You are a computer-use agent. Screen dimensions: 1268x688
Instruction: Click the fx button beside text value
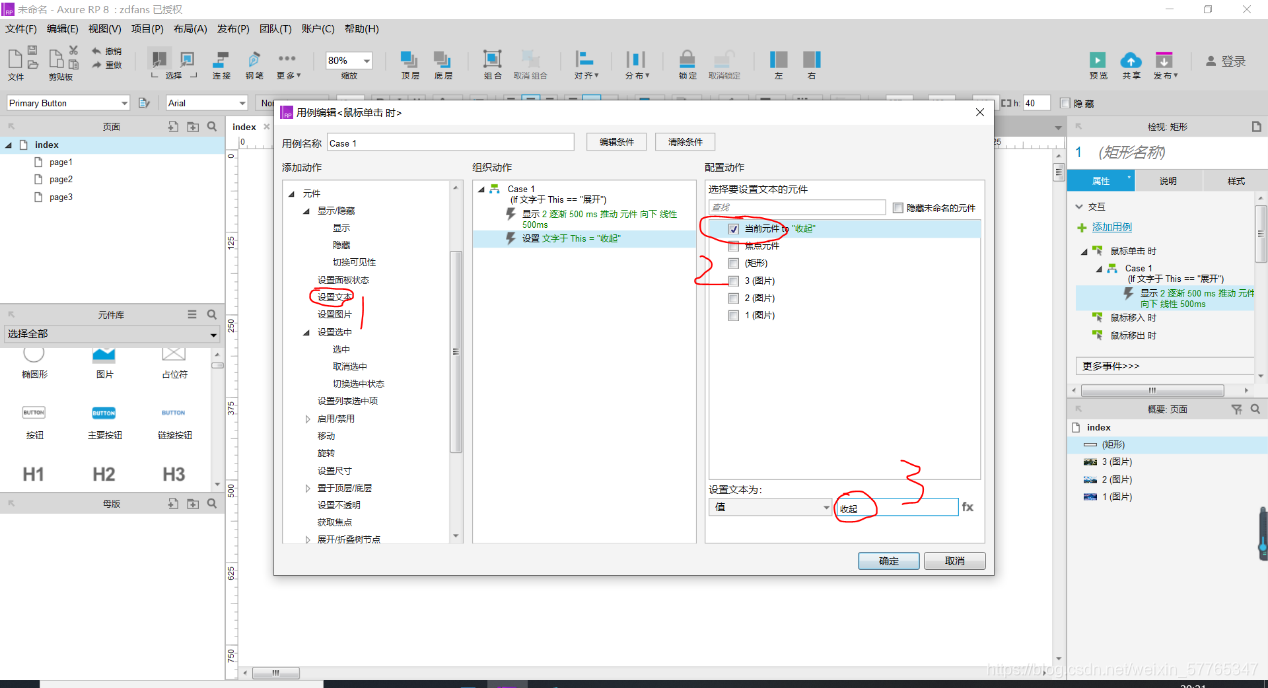point(967,507)
